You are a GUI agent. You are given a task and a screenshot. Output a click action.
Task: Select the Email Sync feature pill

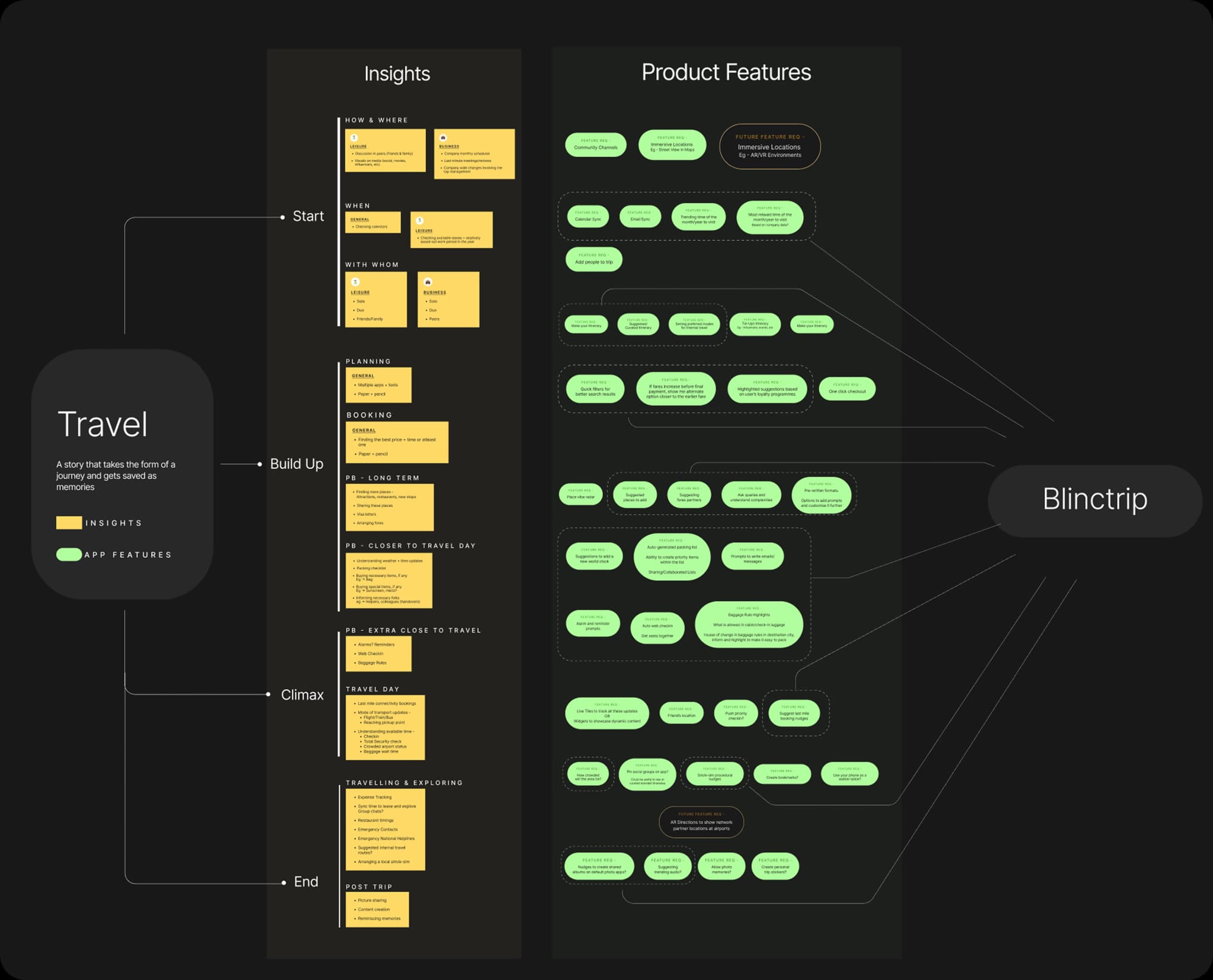pos(640,217)
